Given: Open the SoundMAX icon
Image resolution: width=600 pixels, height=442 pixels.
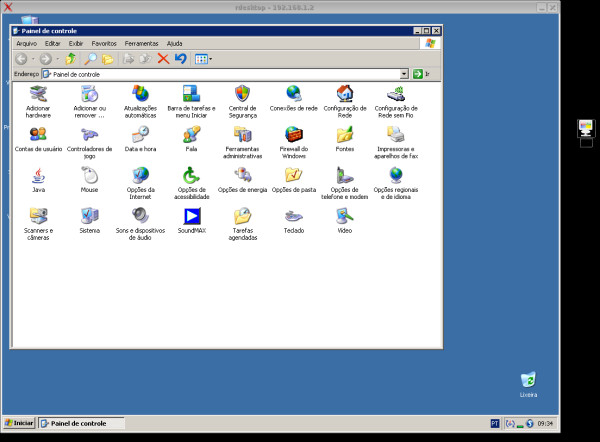Looking at the screenshot, I should 191,221.
